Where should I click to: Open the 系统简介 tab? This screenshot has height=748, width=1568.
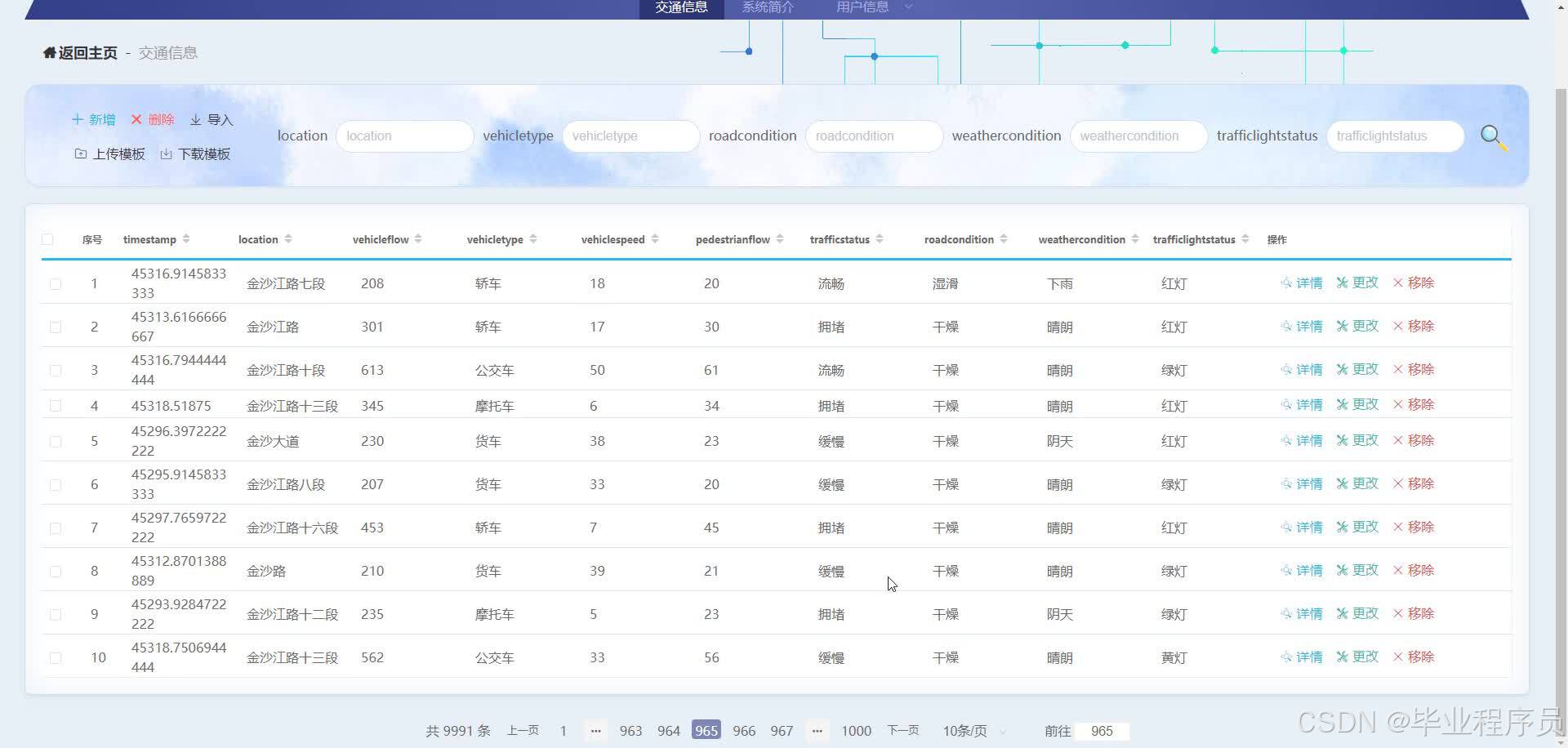click(x=768, y=8)
